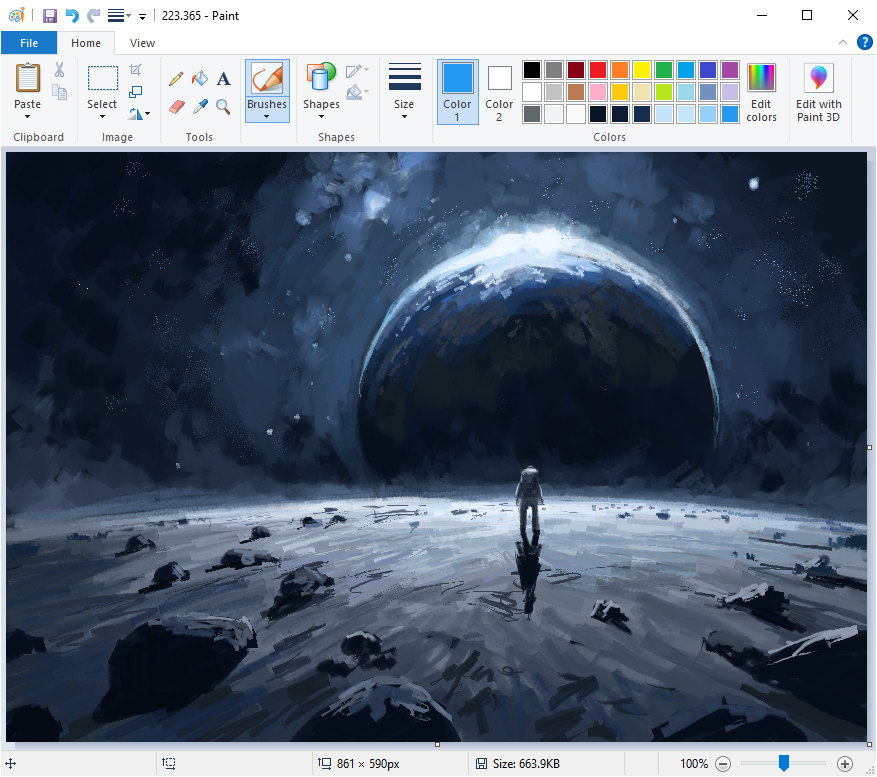877x777 pixels.
Task: Click Edit colors button
Action: point(761,92)
